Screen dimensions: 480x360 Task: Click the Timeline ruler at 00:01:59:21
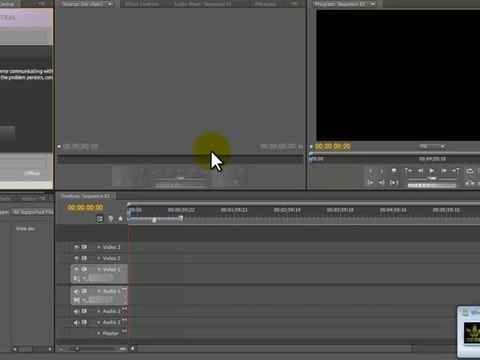234,210
